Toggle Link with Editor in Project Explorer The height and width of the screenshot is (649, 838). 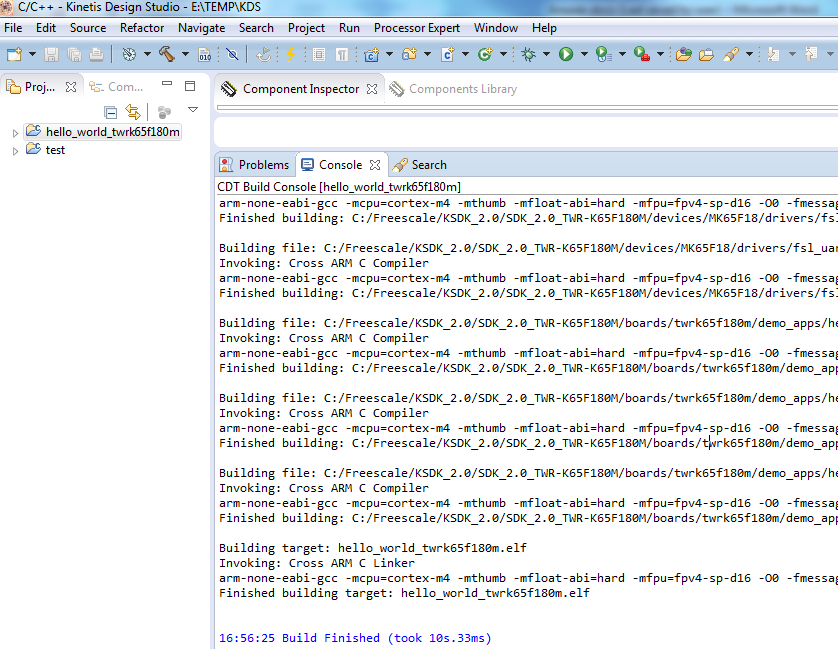(x=133, y=112)
